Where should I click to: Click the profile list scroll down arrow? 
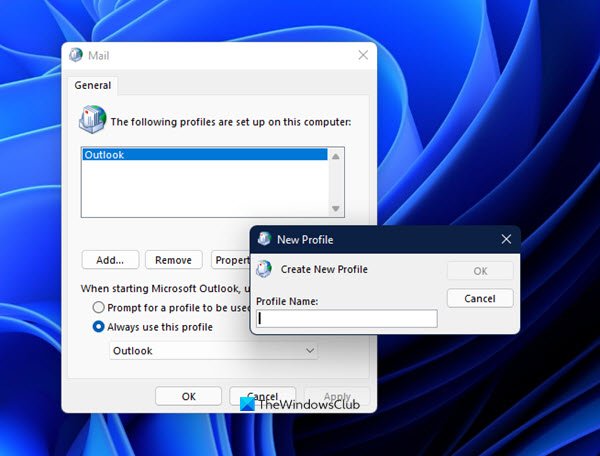point(336,208)
